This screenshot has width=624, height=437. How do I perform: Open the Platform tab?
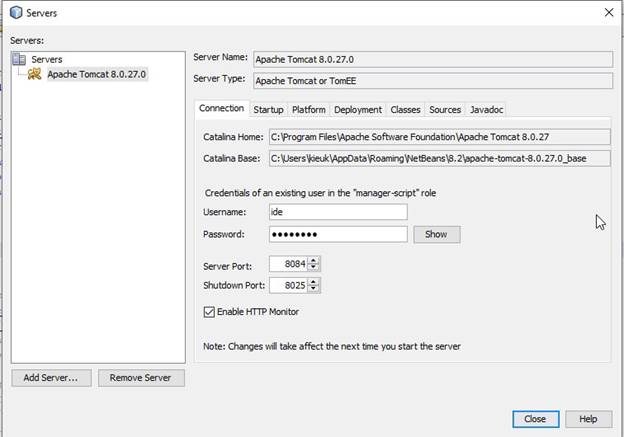tap(308, 109)
